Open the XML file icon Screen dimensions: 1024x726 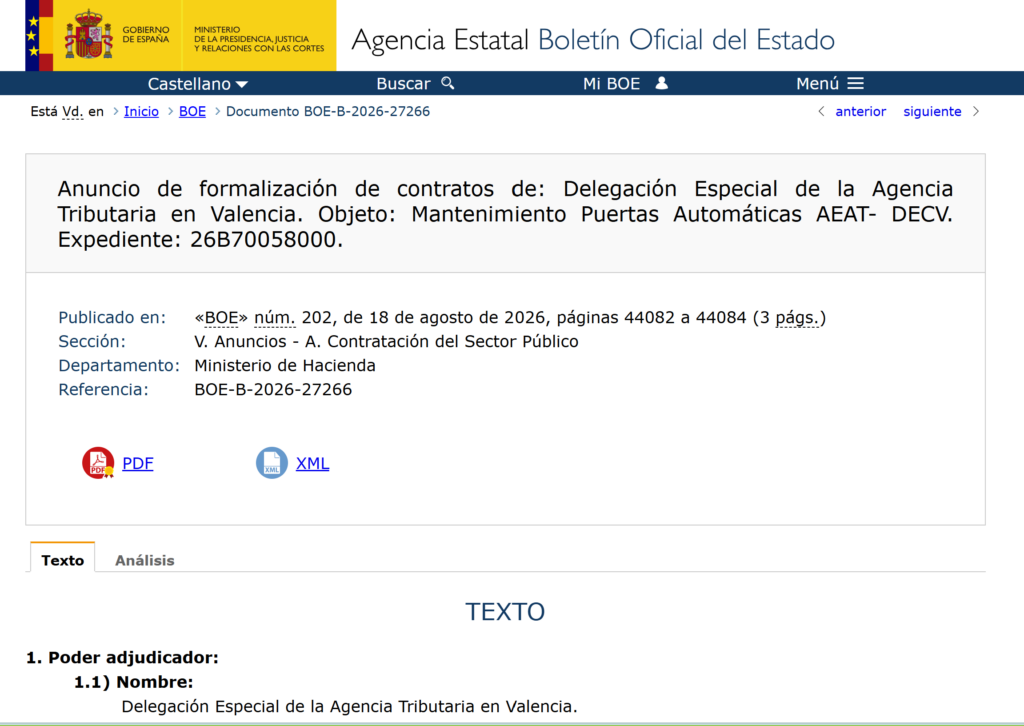pyautogui.click(x=272, y=463)
